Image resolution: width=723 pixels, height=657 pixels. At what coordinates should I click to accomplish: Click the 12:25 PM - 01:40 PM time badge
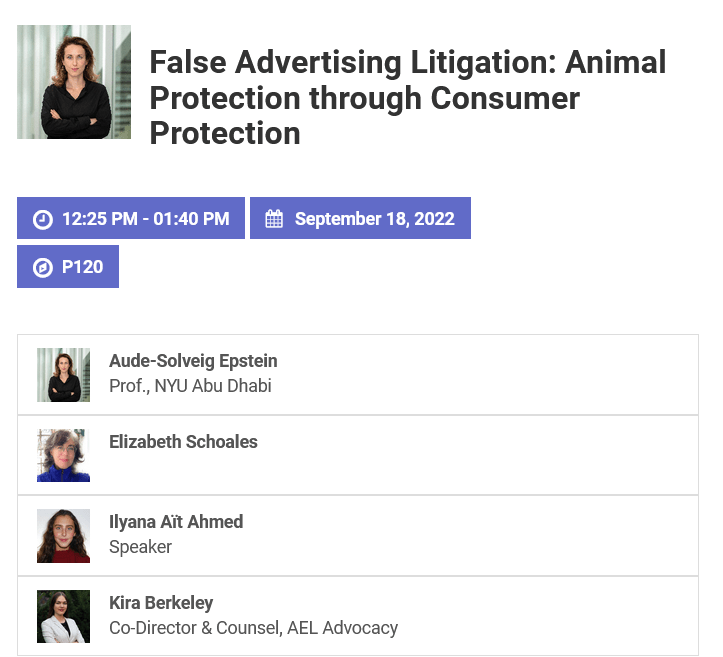[x=131, y=219]
